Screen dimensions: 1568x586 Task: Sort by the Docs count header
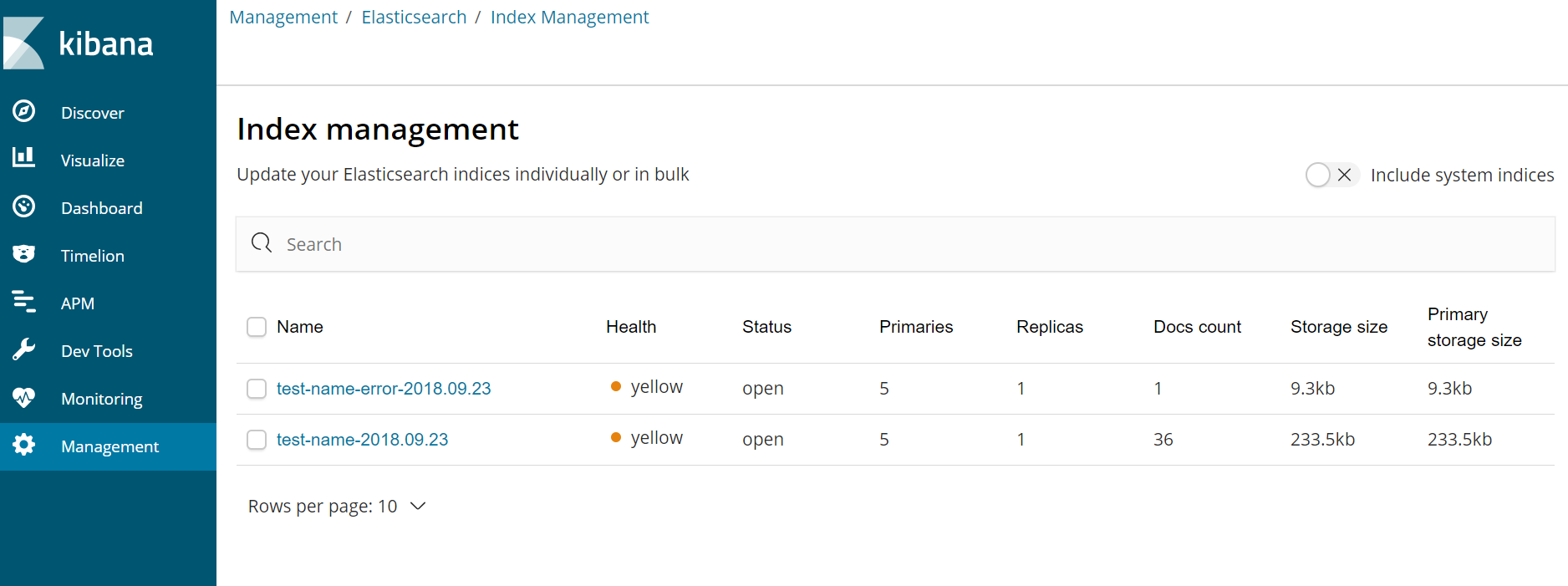(x=1197, y=327)
